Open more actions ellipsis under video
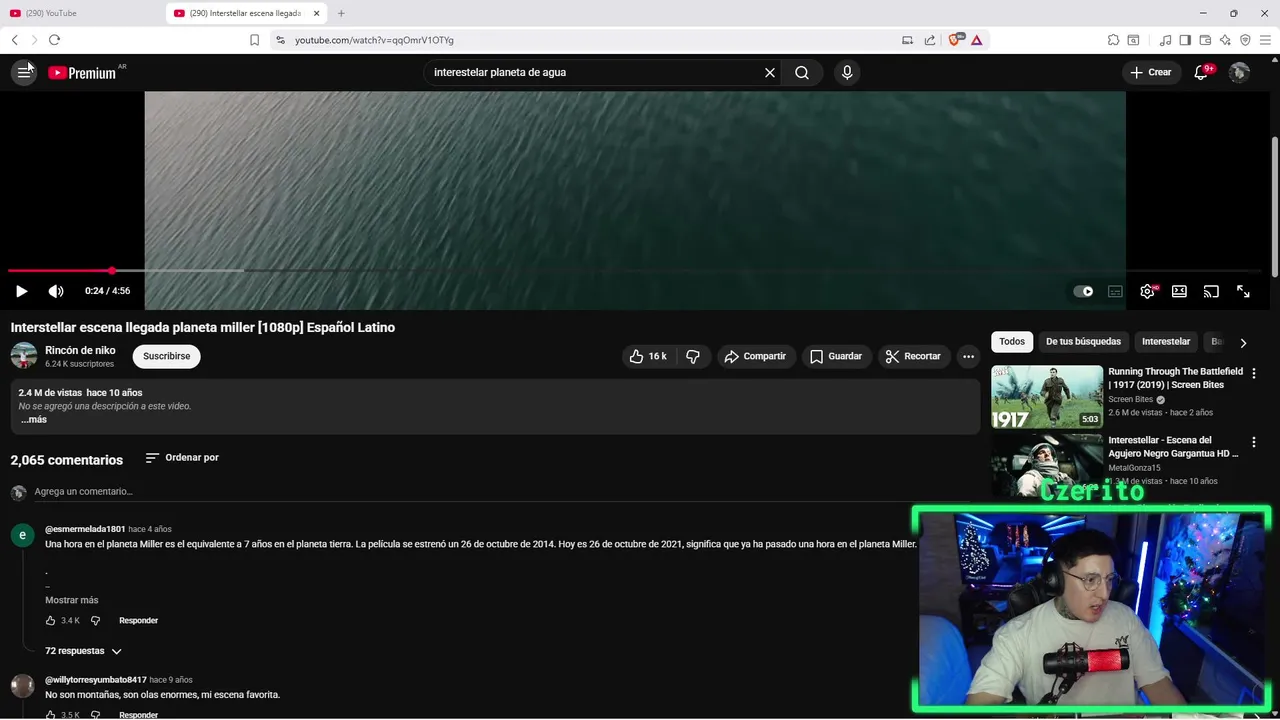 968,356
